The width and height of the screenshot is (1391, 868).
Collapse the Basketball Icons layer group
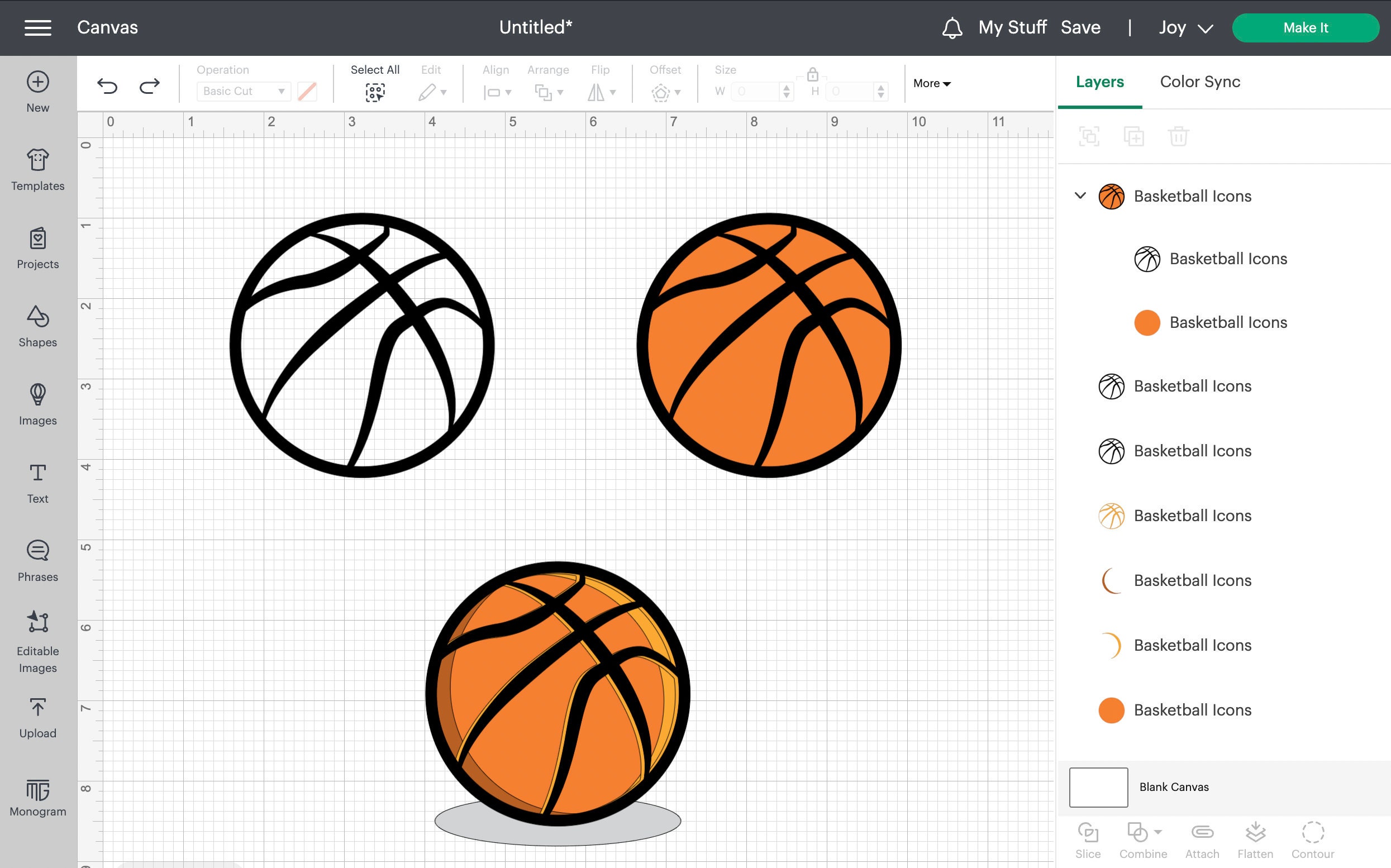1080,195
